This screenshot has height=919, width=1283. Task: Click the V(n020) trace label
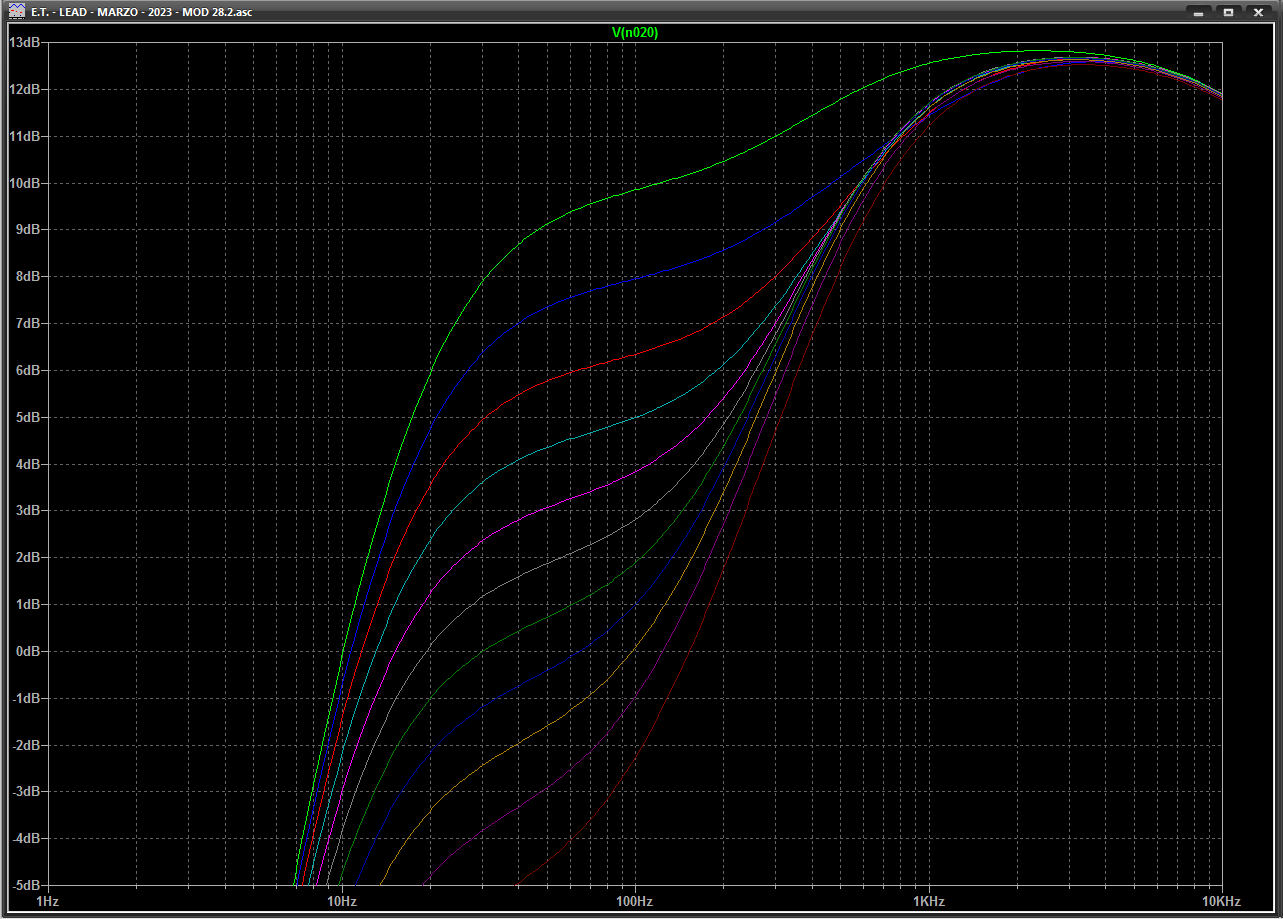635,33
